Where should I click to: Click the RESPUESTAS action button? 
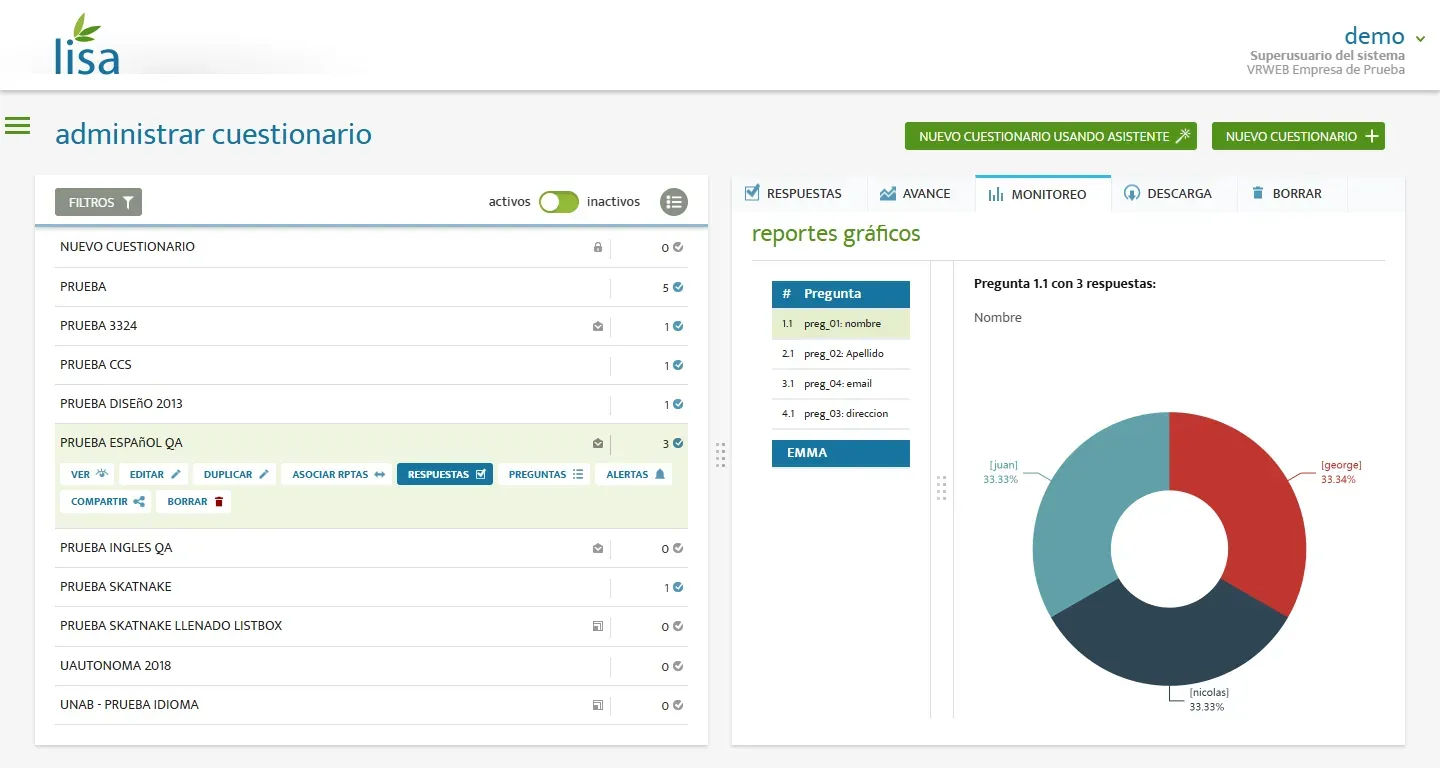pos(445,474)
